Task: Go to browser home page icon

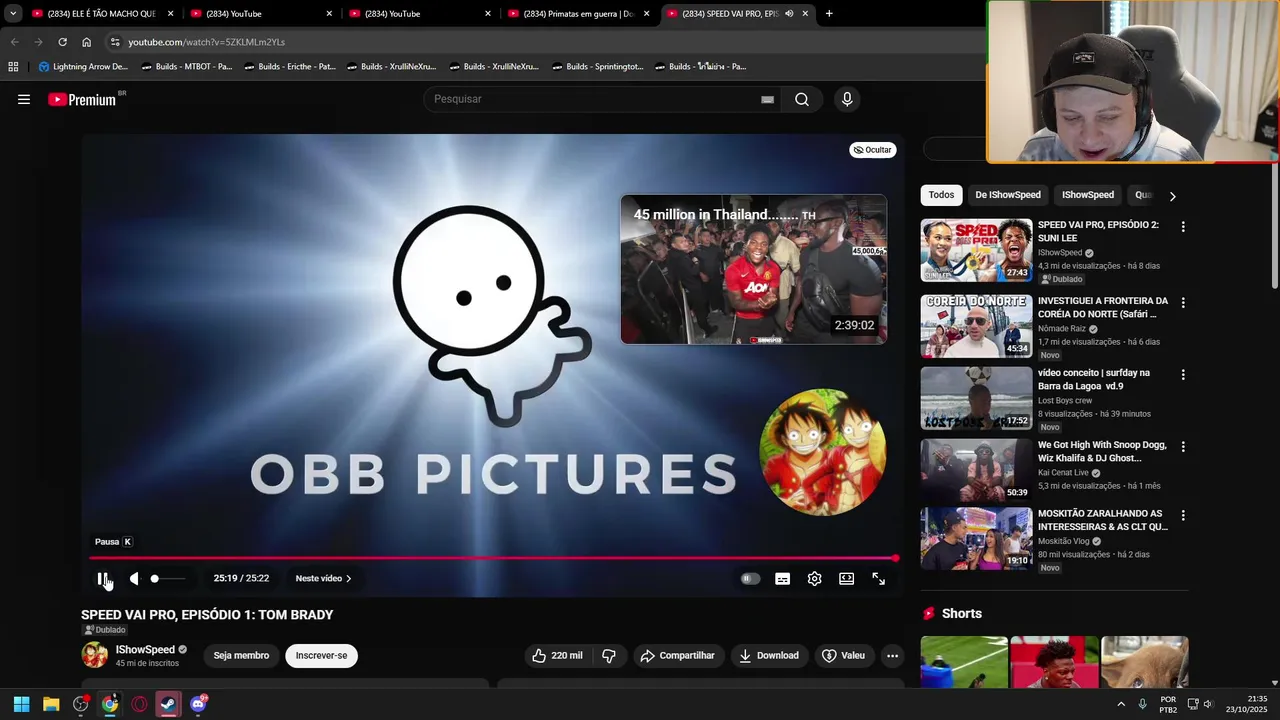Action: [86, 42]
